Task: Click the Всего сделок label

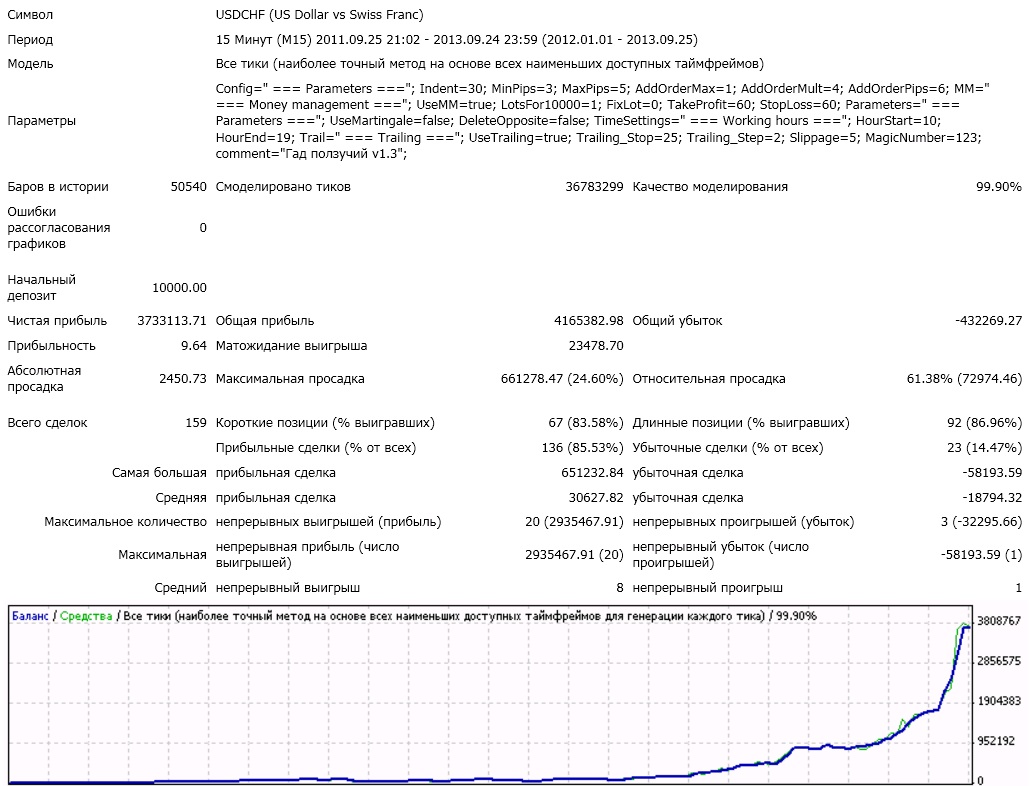Action: point(47,423)
